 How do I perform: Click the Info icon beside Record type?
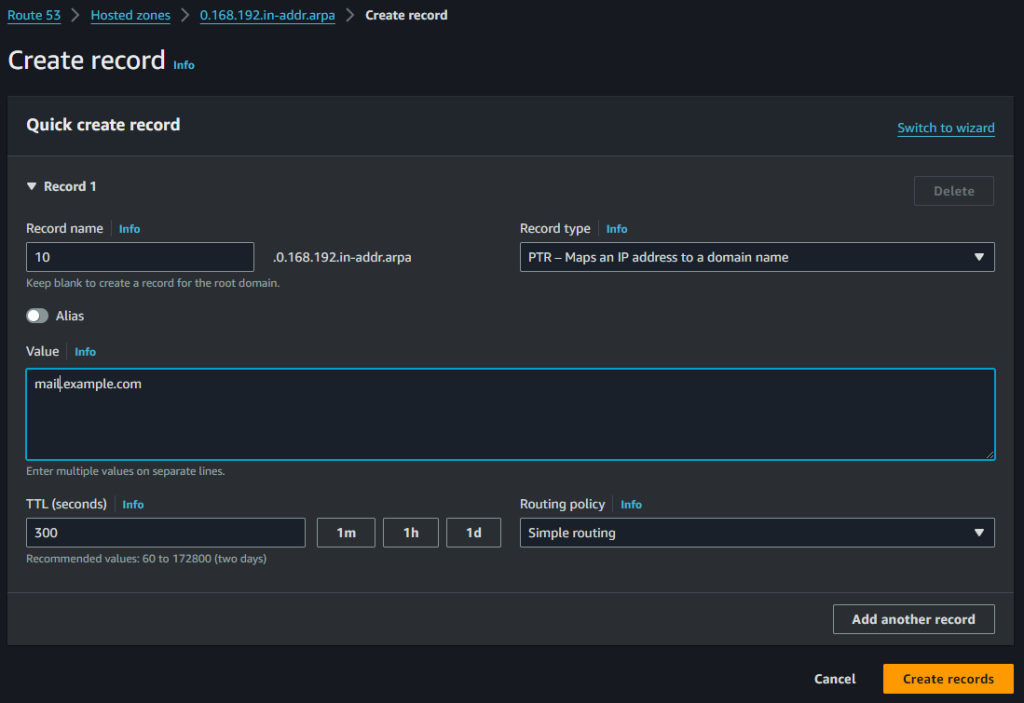coord(616,228)
